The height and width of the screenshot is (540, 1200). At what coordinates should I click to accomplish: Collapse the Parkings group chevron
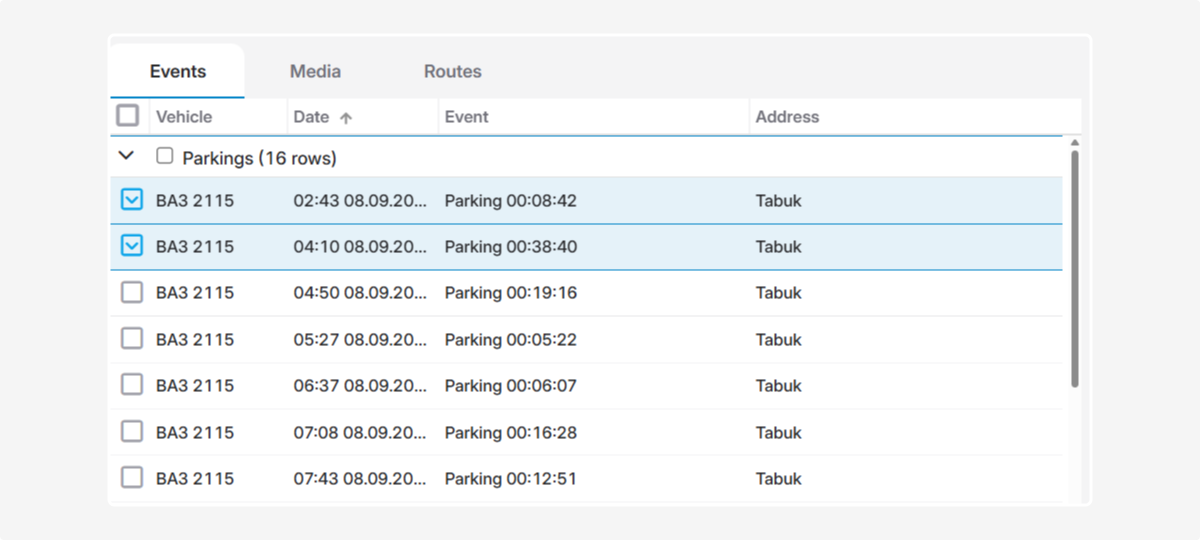click(x=126, y=156)
